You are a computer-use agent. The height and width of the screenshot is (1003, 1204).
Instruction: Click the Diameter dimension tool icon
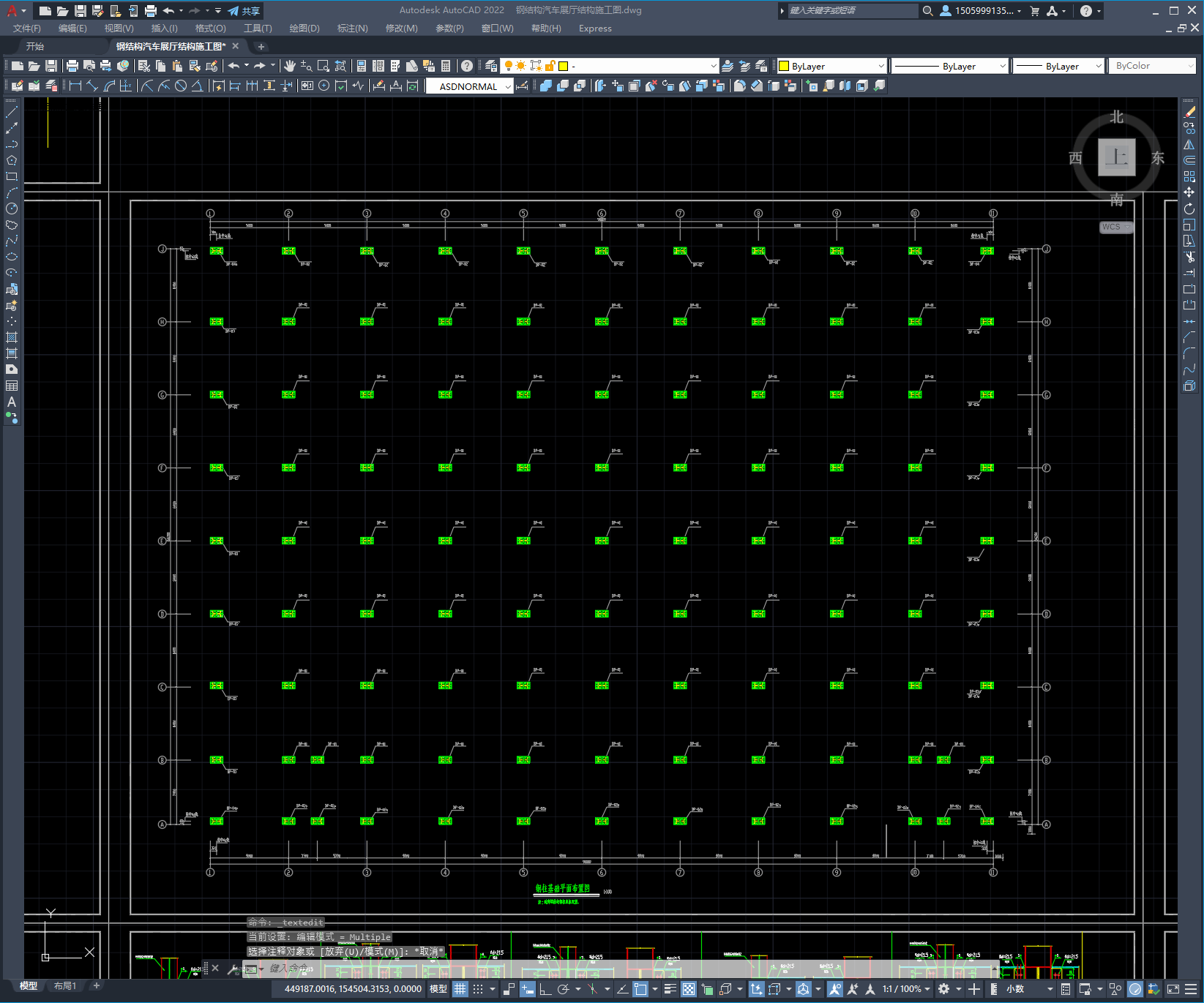click(181, 86)
